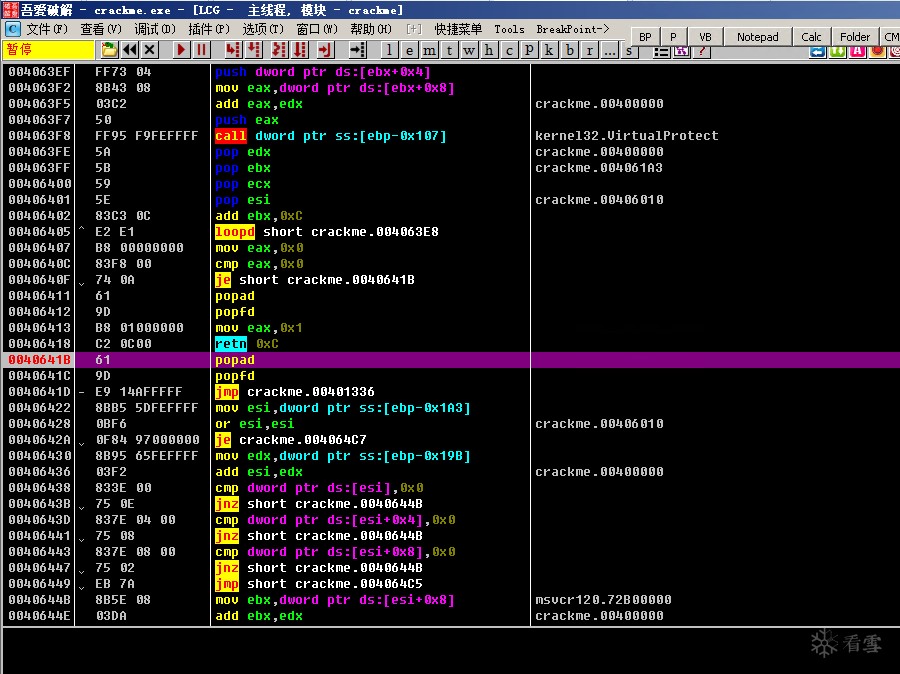Click hex bytes FF95 F9FEFFFF

click(146, 136)
